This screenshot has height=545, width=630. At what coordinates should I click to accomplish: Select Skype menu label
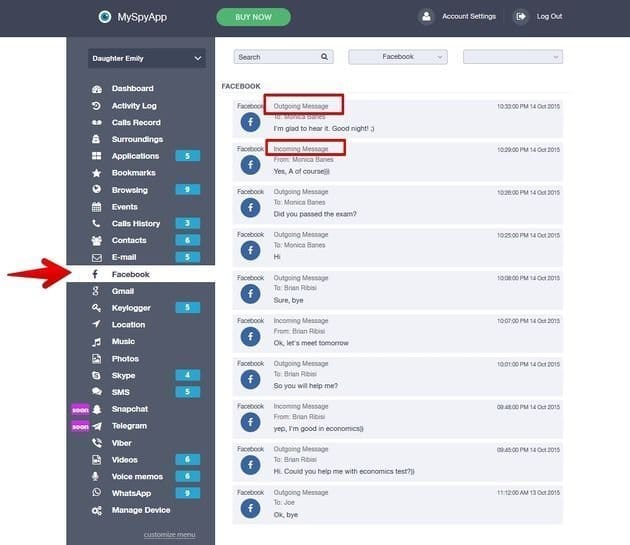click(123, 375)
